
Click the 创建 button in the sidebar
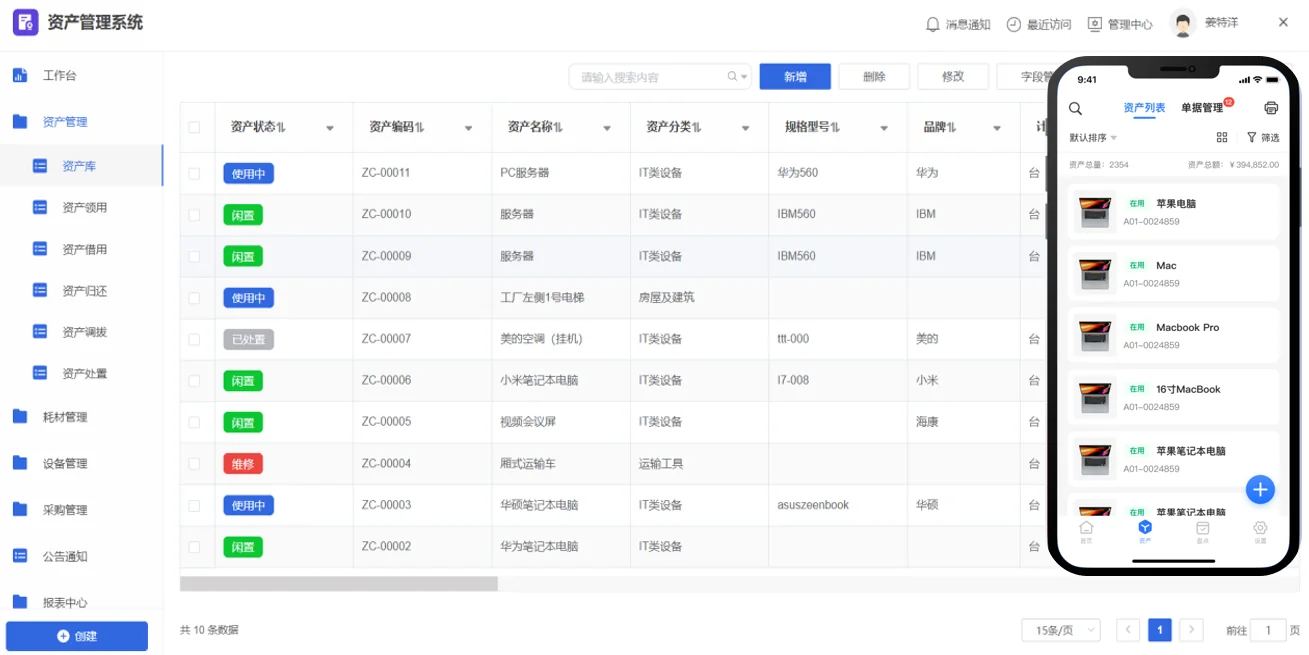pos(77,636)
